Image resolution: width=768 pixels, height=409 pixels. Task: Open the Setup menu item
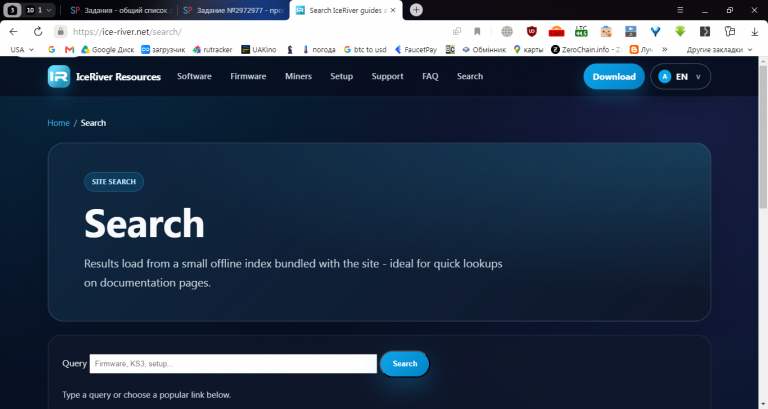[341, 76]
